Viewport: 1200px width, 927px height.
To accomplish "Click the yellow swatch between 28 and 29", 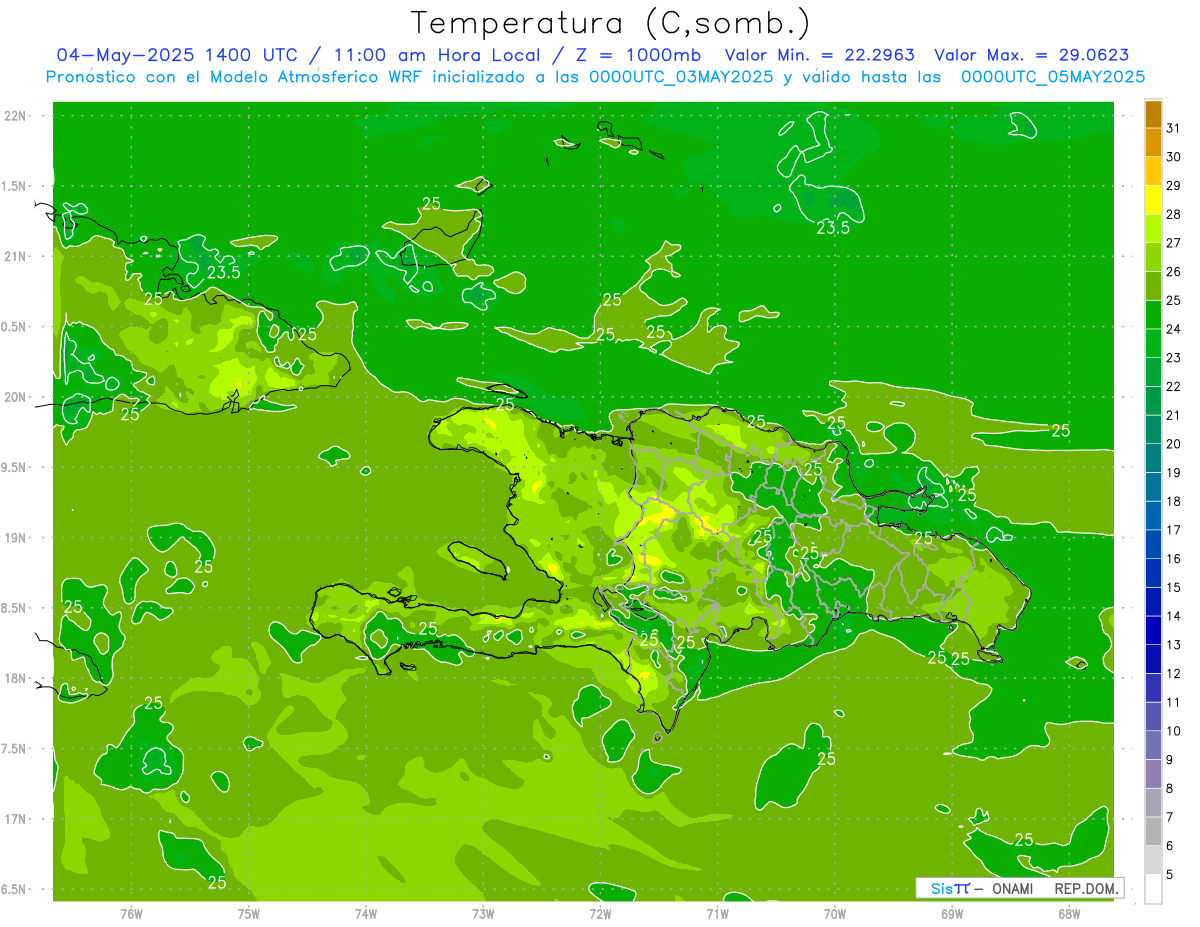I will click(x=1153, y=200).
